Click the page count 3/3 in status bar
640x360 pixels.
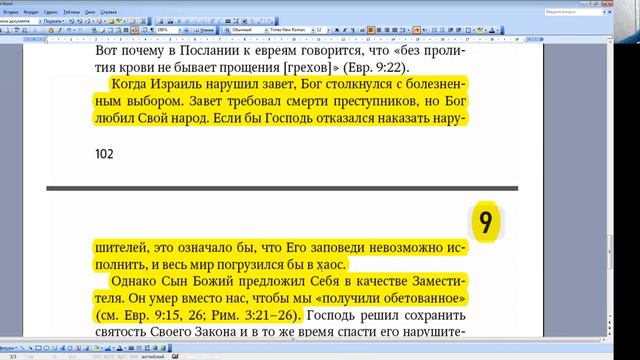[13, 357]
